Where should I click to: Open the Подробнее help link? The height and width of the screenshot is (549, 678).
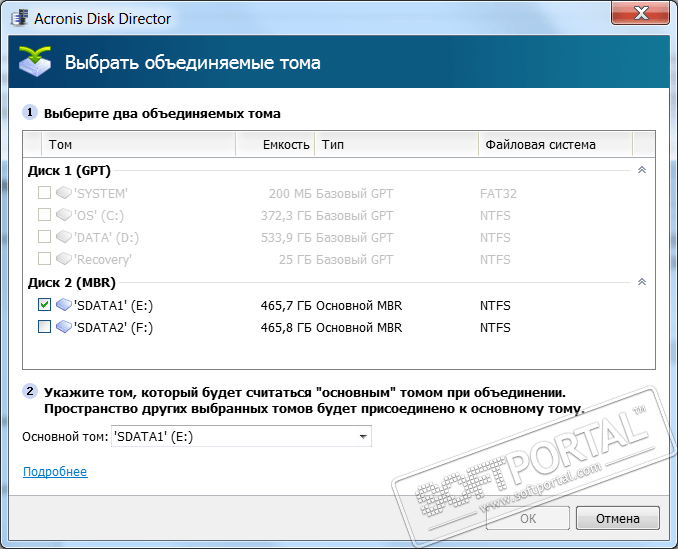click(x=55, y=472)
